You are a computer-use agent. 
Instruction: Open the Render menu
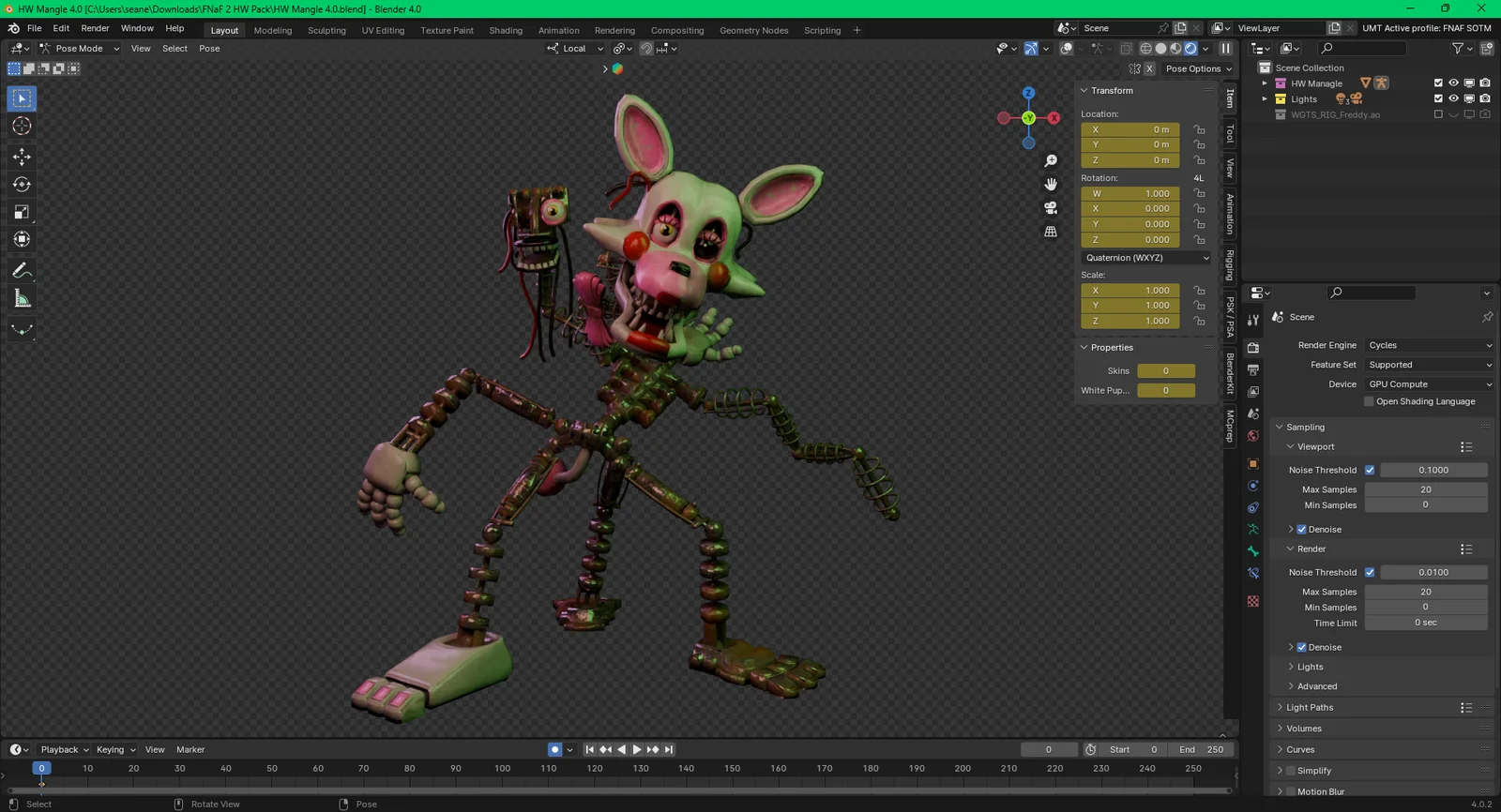pyautogui.click(x=95, y=28)
